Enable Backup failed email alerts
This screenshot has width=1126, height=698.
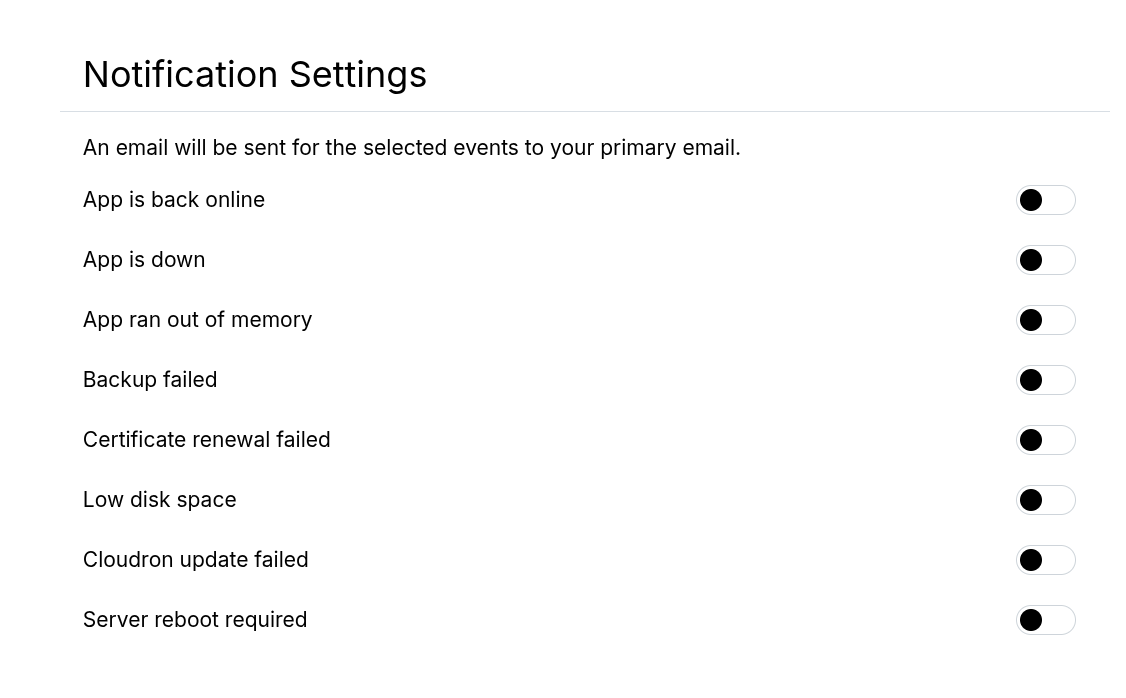1046,379
